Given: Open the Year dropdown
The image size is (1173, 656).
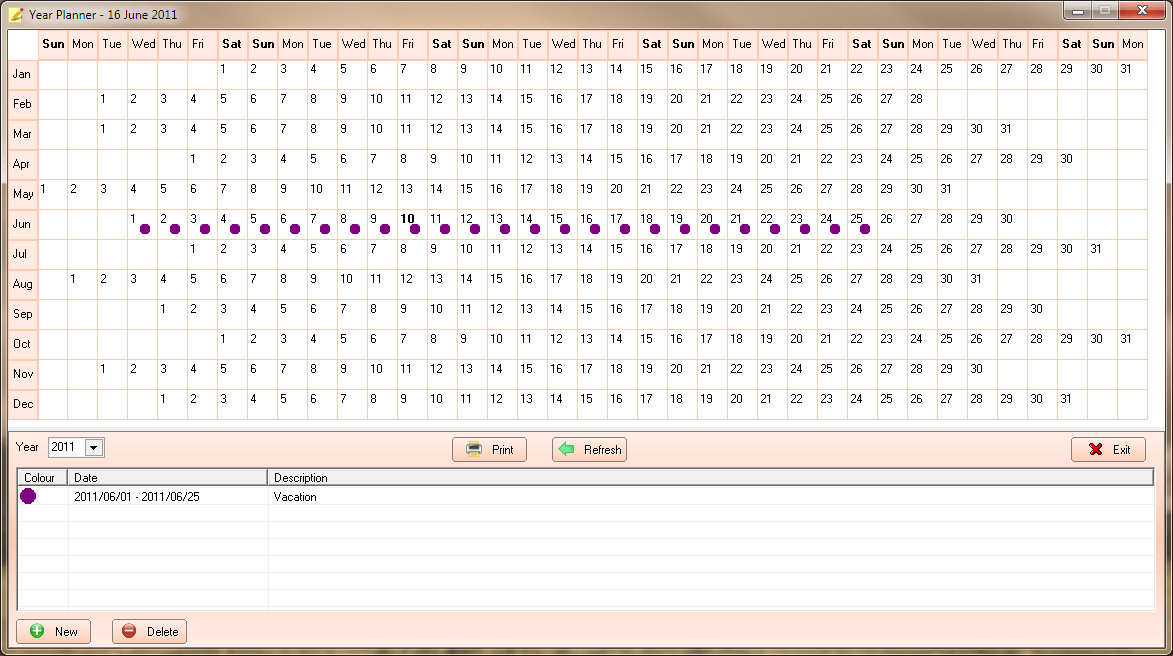Looking at the screenshot, I should pos(95,447).
